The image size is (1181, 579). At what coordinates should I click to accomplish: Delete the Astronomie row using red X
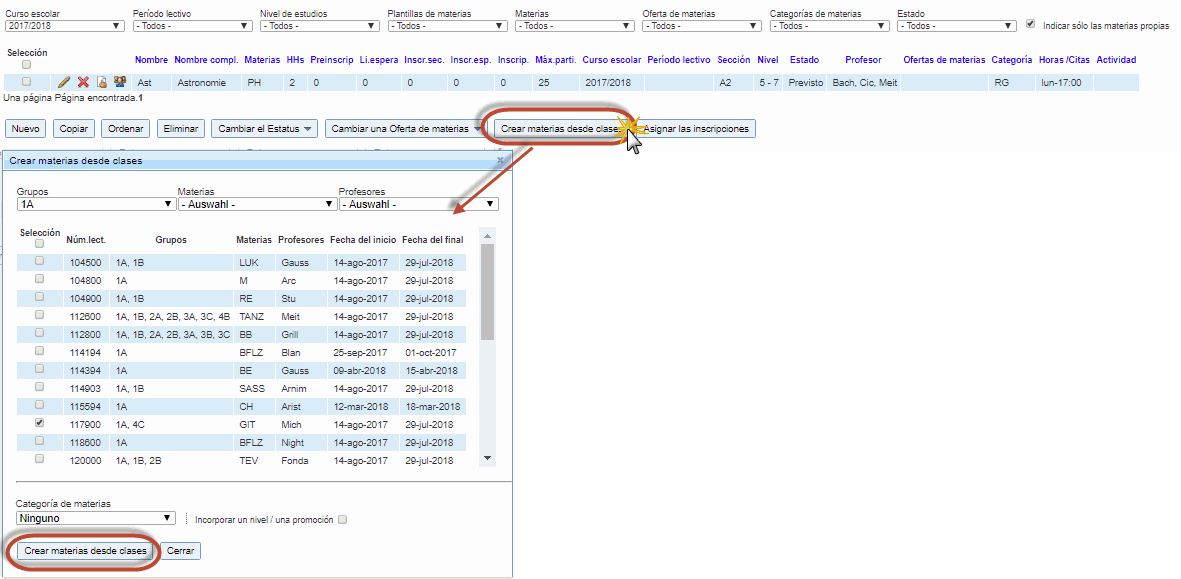84,82
